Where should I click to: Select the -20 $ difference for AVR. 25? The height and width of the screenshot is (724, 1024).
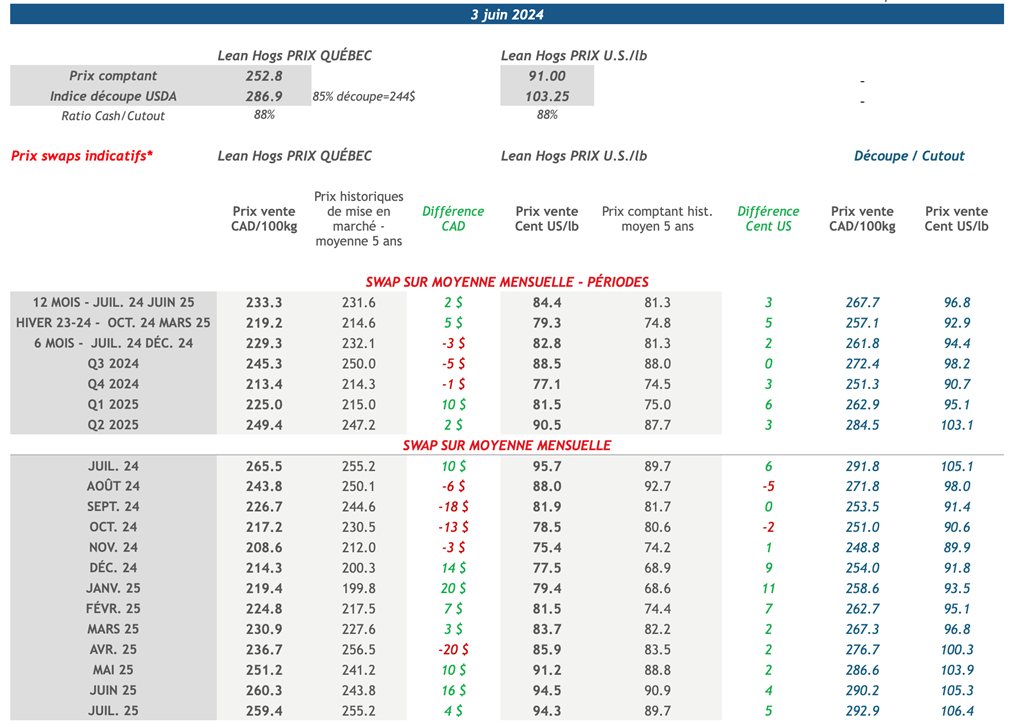click(453, 650)
